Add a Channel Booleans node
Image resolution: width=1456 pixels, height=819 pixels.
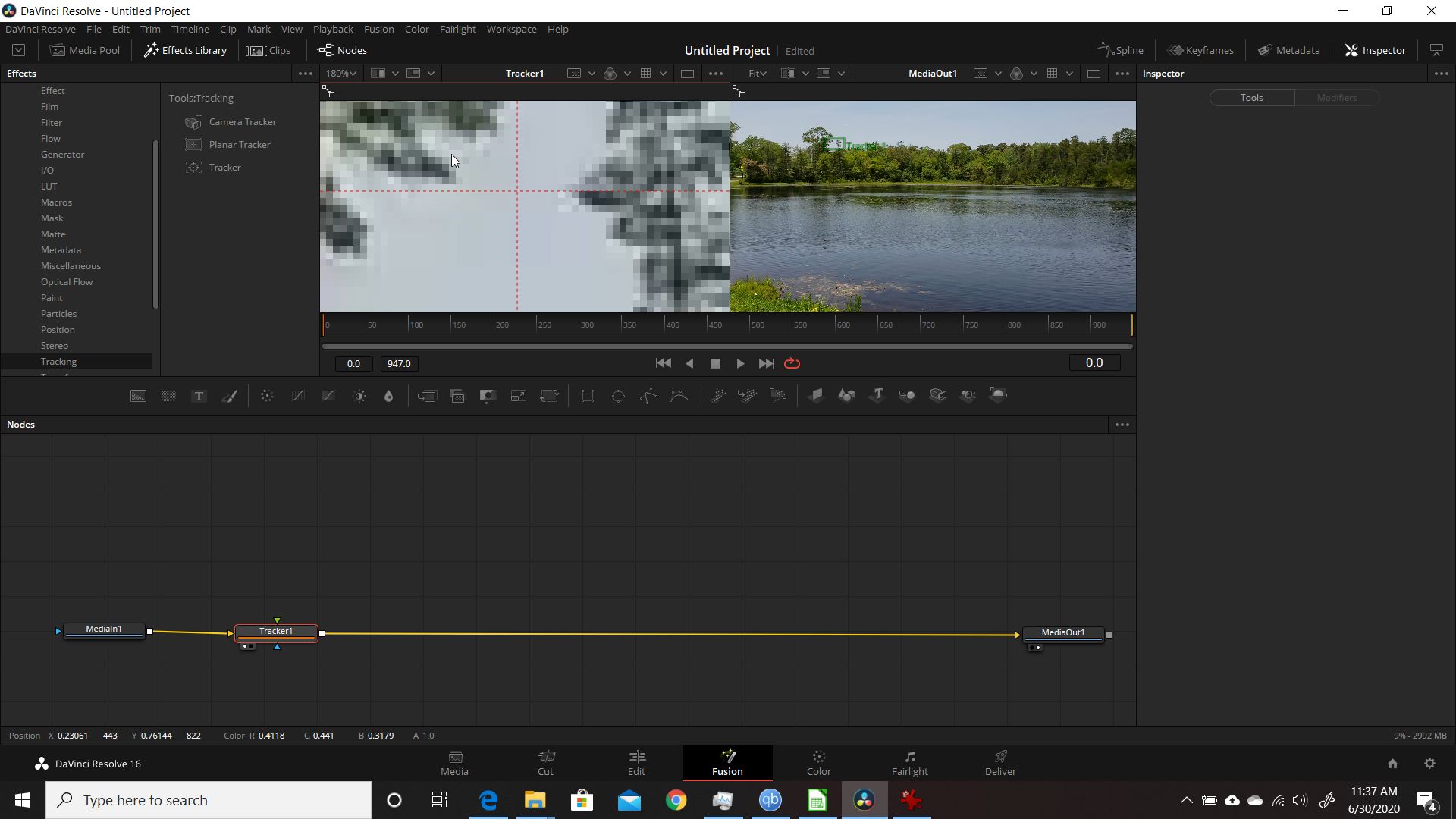(457, 396)
